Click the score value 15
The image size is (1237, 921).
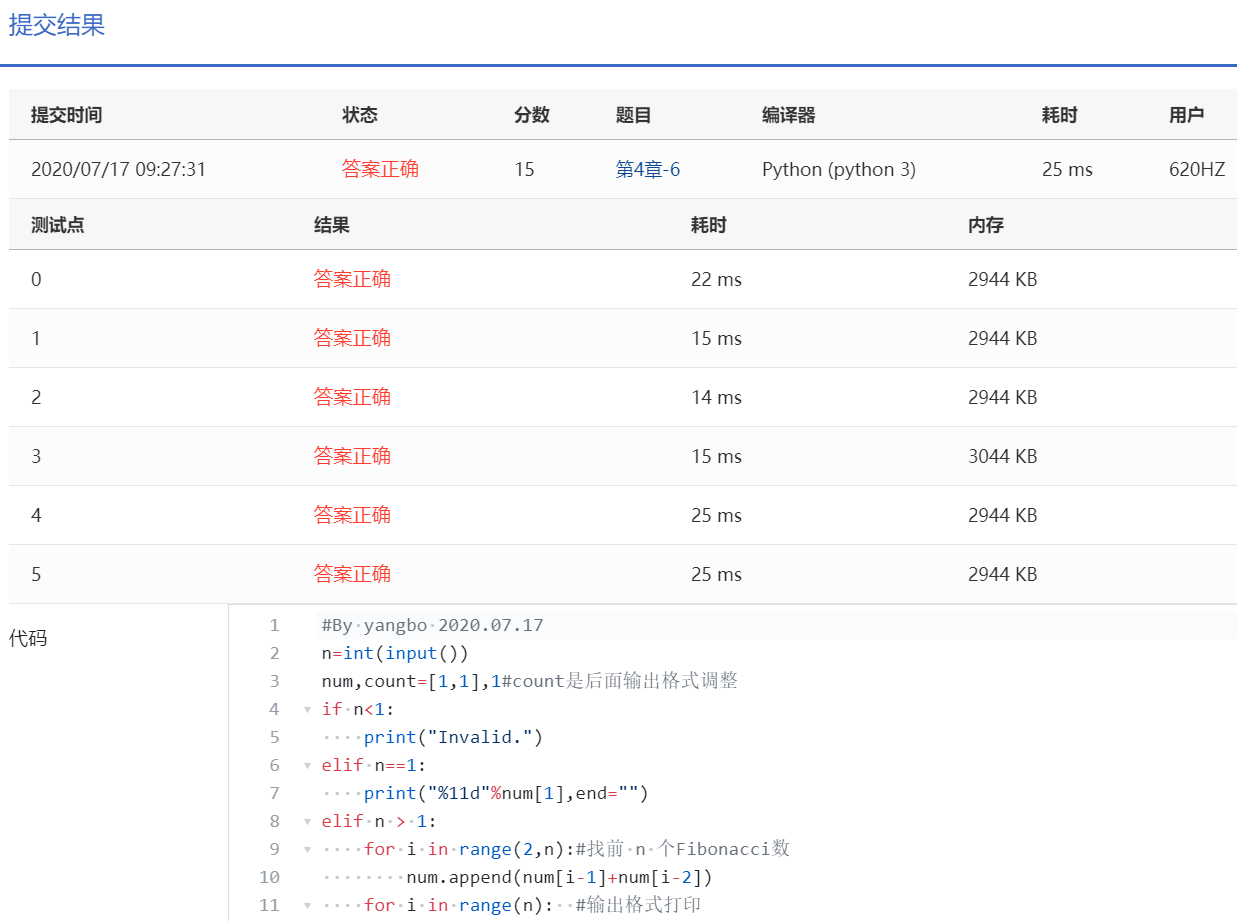click(524, 169)
